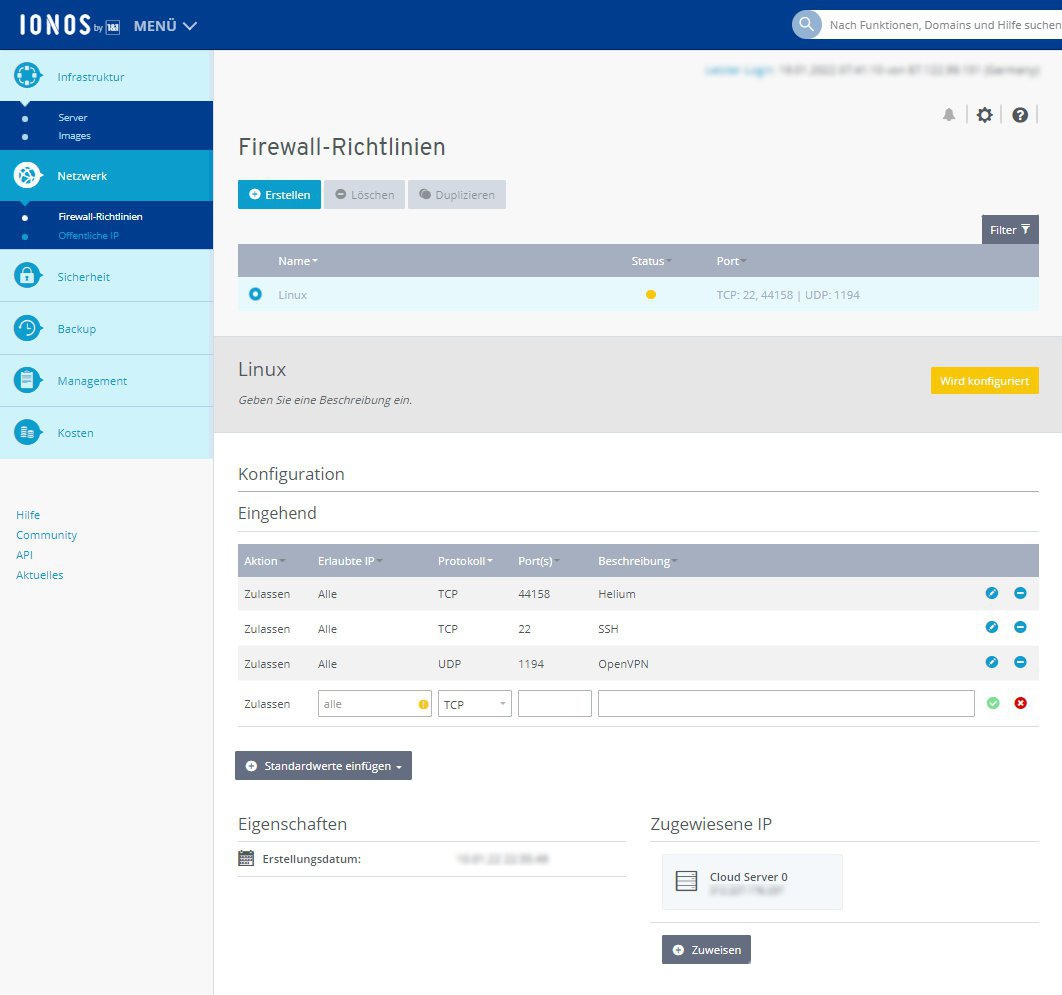Open the Backup sidebar section
This screenshot has width=1062, height=995.
point(76,329)
